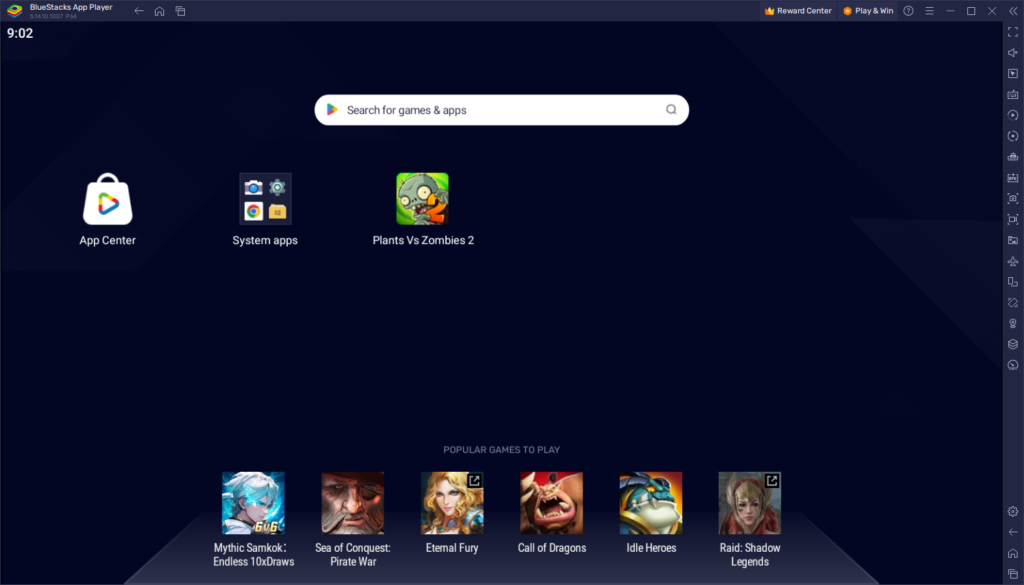Open sync operations circular arrows icon

1013,136
